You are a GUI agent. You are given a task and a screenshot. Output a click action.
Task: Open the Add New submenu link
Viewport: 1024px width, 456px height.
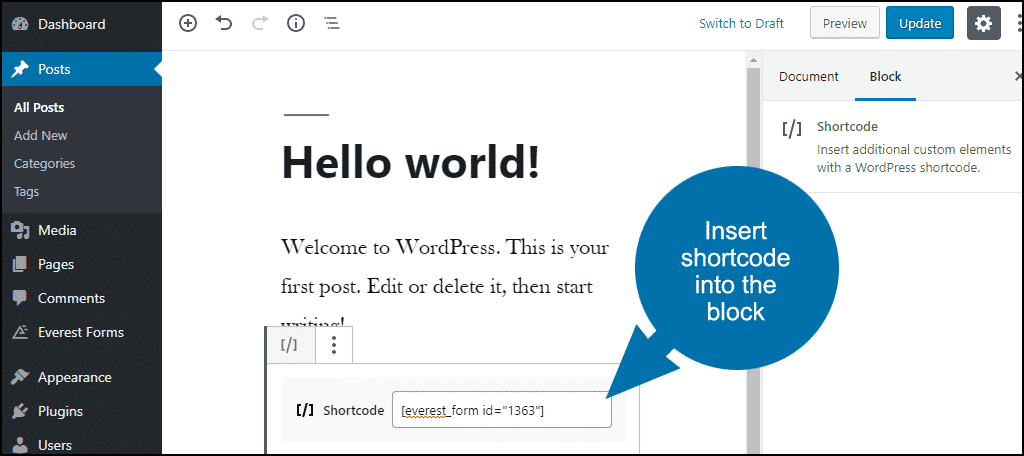[x=40, y=135]
